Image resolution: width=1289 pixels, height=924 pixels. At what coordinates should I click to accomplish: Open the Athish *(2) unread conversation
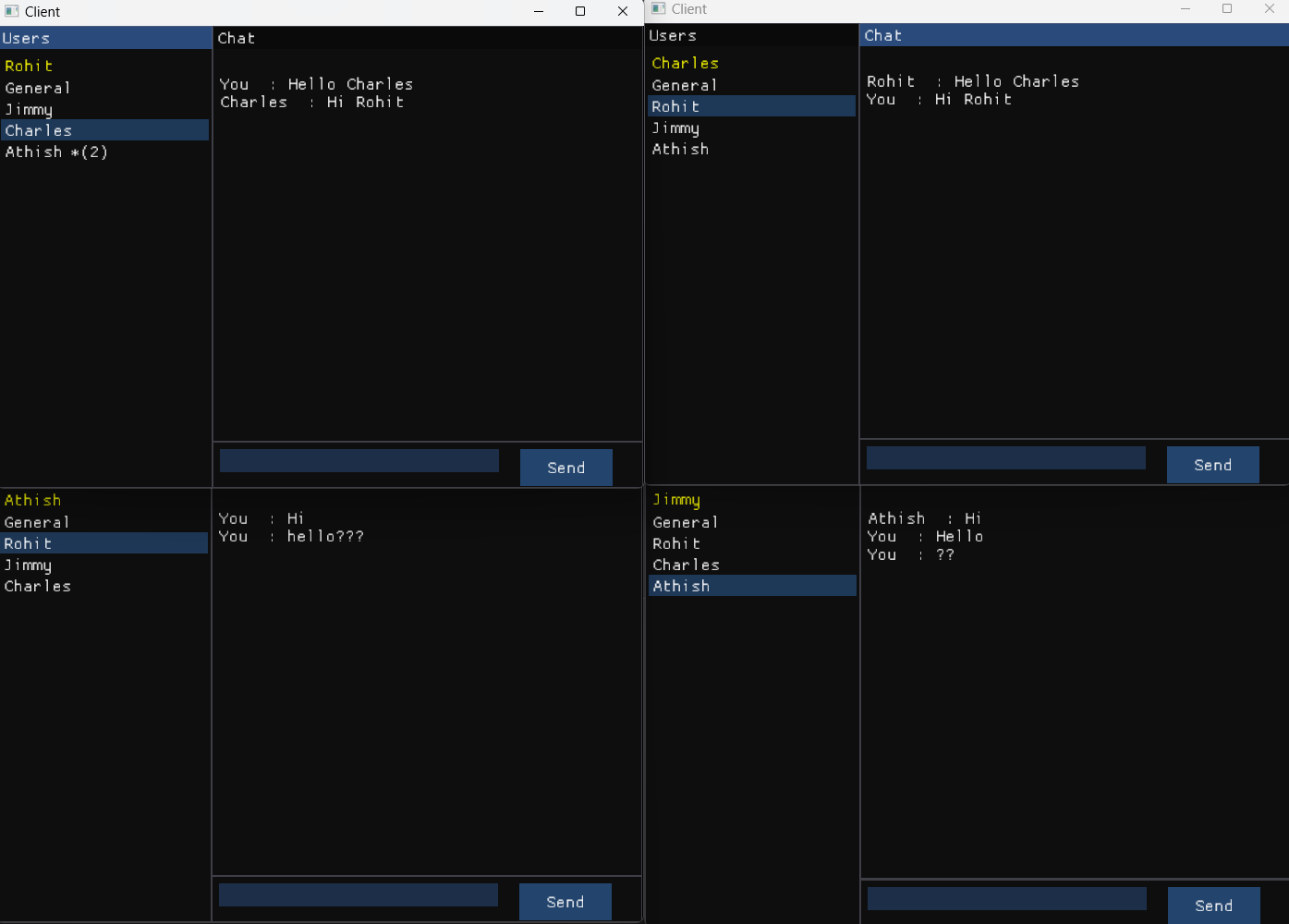[104, 152]
